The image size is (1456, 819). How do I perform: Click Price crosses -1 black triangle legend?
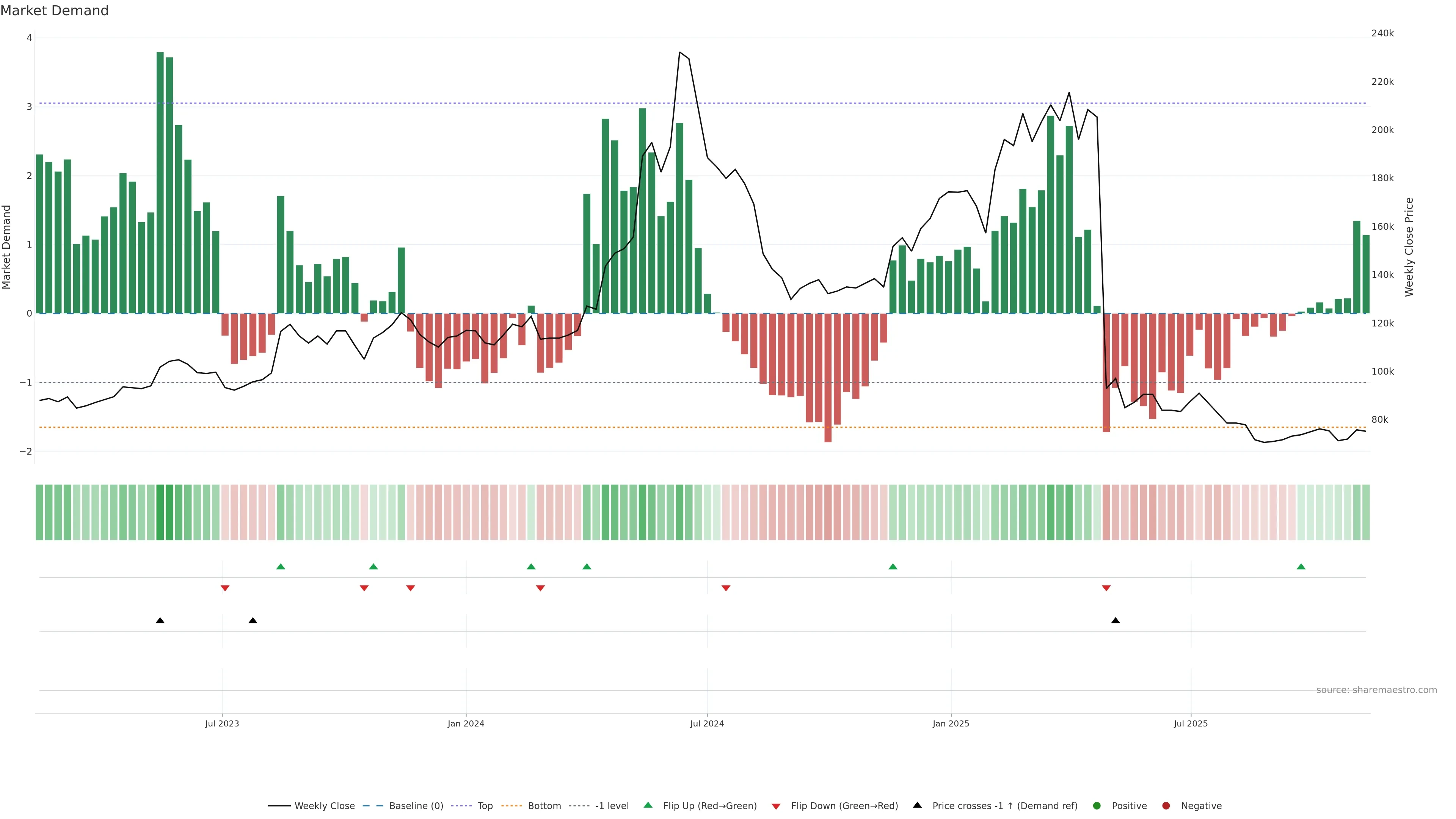pos(917,805)
